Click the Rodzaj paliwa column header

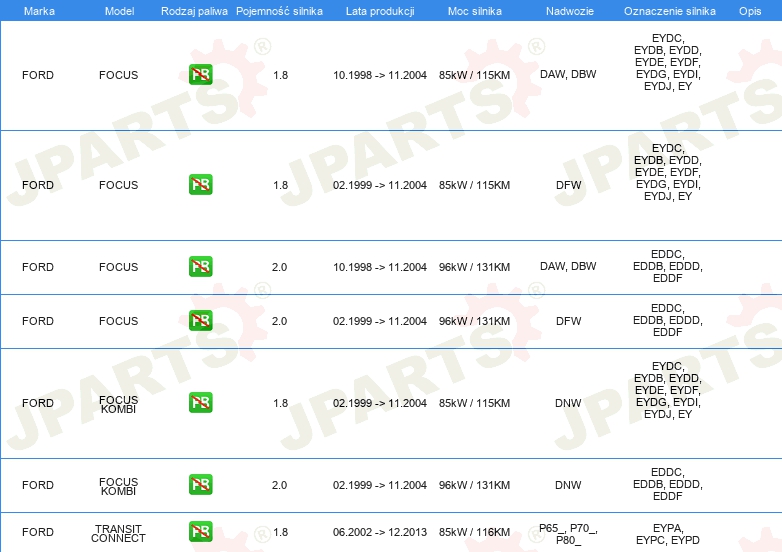pos(194,11)
